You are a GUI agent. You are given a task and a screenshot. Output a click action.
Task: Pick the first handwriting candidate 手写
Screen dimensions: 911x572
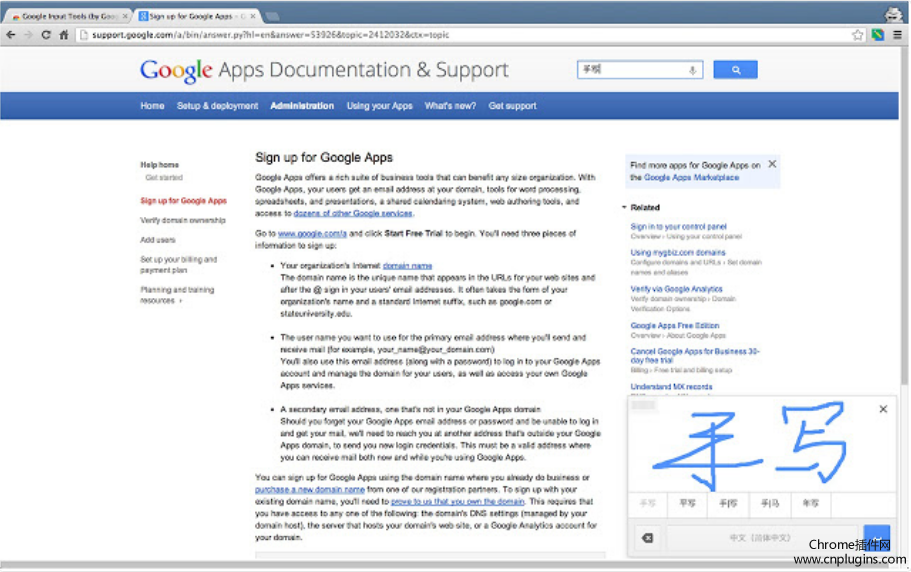[x=647, y=503]
